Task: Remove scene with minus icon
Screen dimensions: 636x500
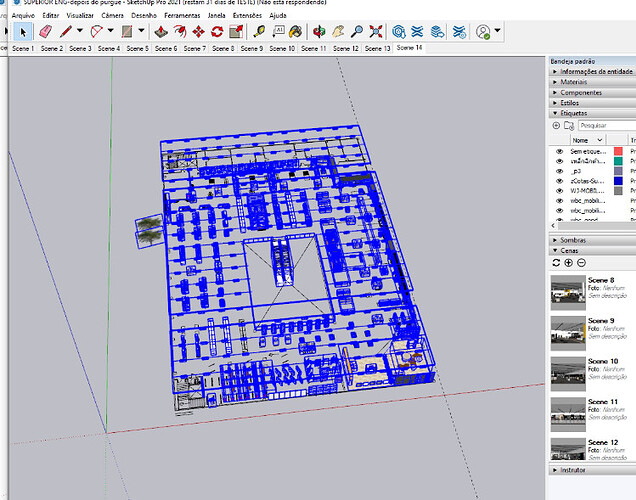Action: (x=581, y=263)
